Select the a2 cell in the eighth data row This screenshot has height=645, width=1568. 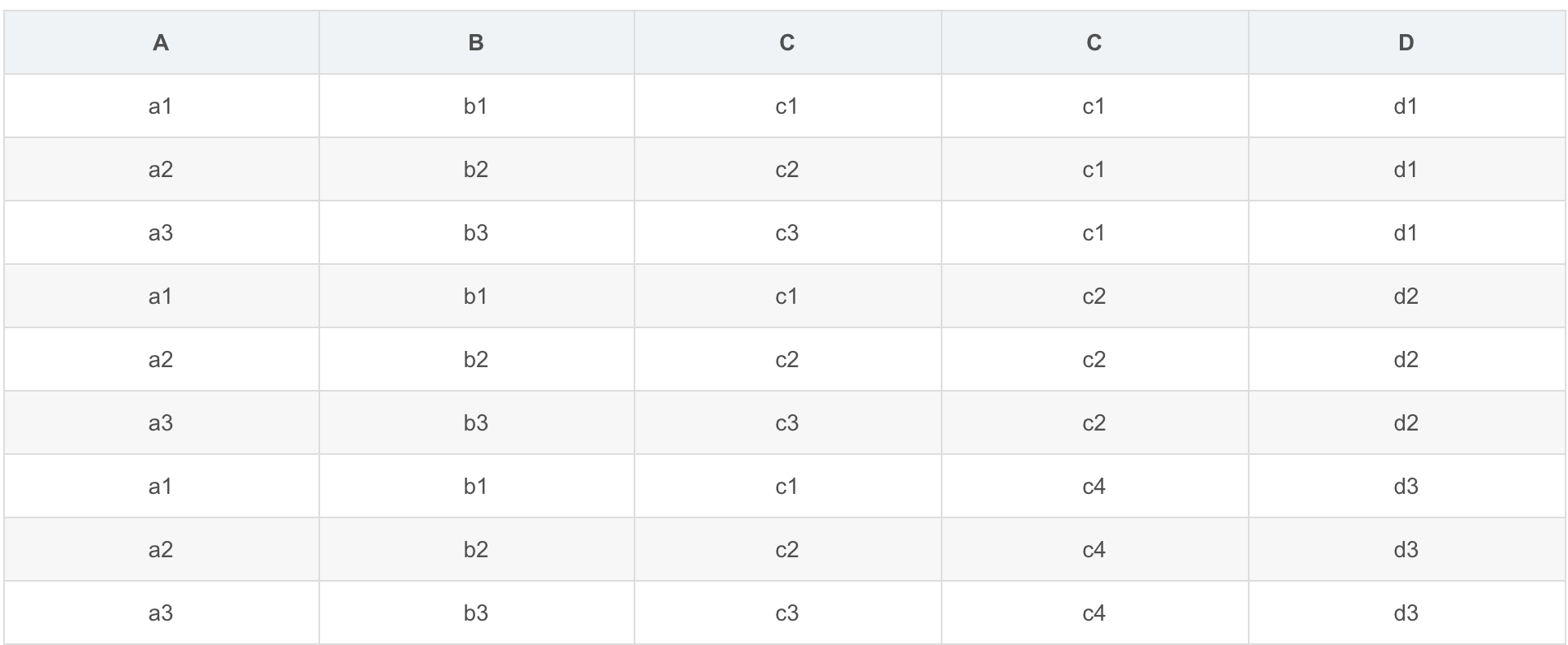(x=161, y=550)
